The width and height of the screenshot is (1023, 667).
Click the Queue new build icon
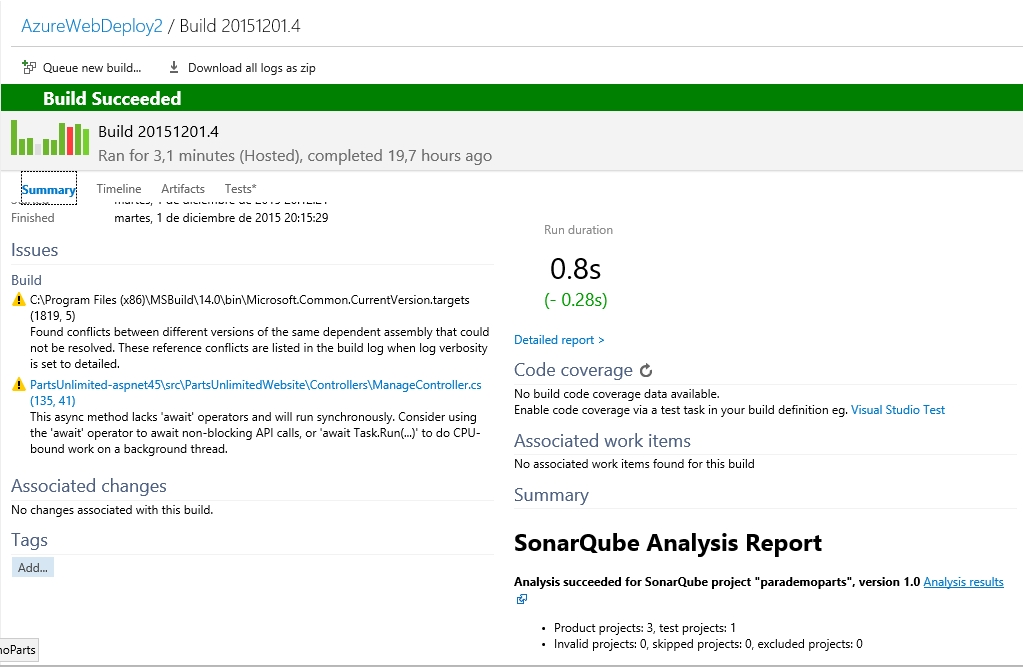29,67
